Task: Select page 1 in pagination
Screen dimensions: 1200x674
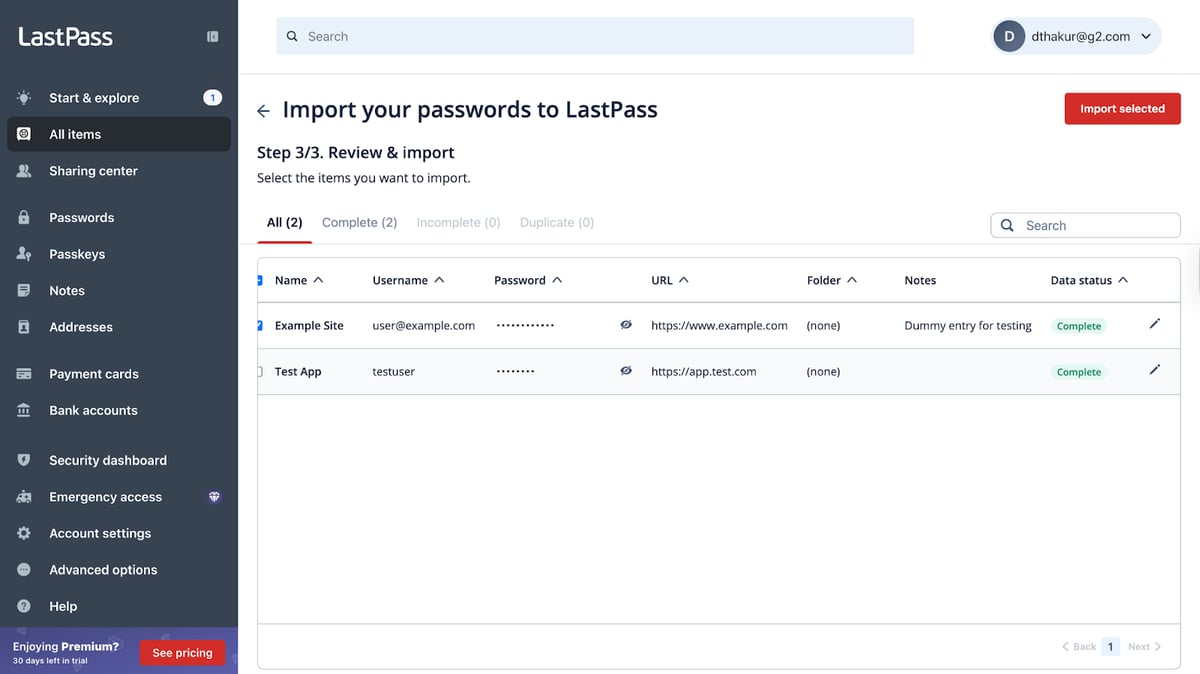Action: point(1110,647)
